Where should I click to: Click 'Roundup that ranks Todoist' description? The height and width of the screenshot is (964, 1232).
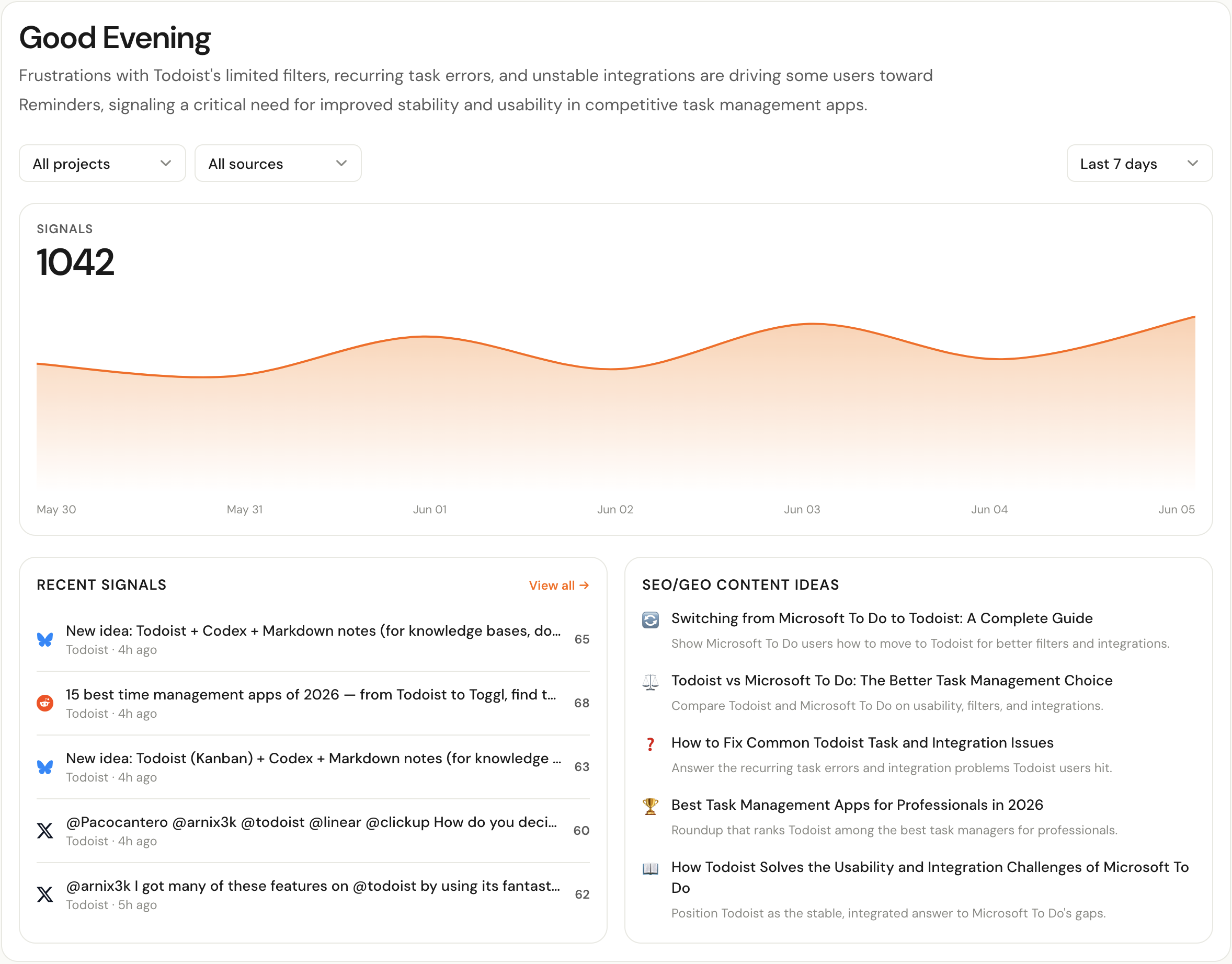894,830
